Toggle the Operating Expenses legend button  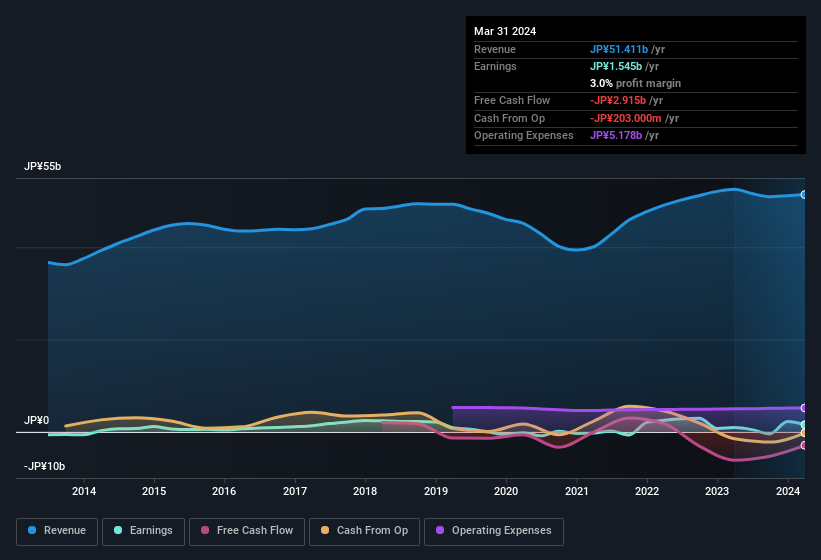[494, 531]
